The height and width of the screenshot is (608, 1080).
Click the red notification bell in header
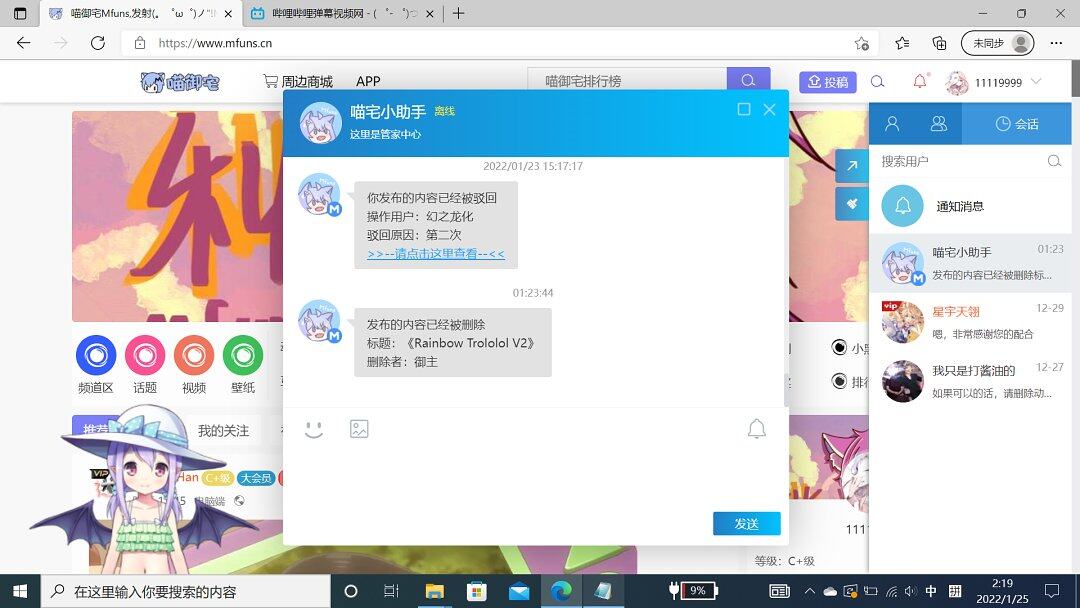pyautogui.click(x=920, y=82)
